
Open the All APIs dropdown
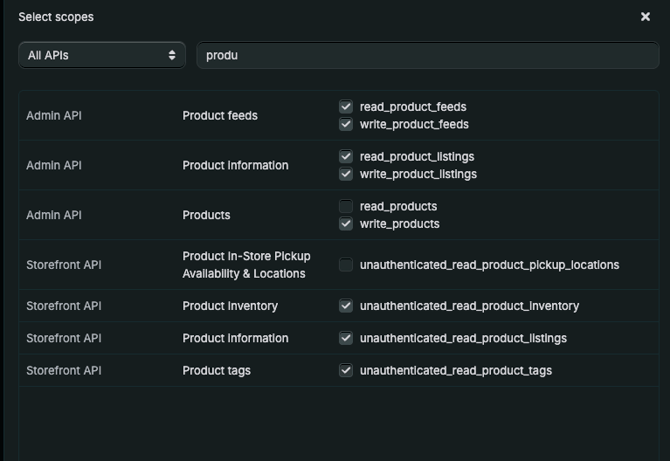[102, 55]
